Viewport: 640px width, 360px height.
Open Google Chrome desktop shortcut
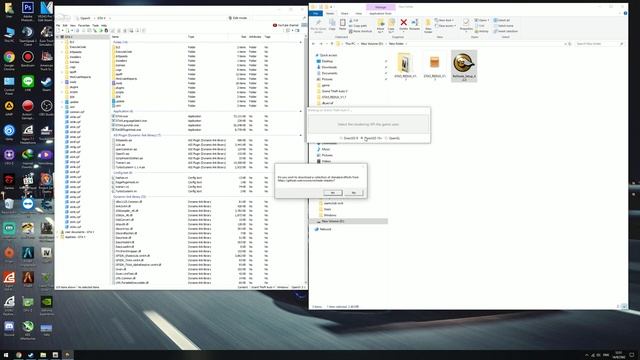9,60
